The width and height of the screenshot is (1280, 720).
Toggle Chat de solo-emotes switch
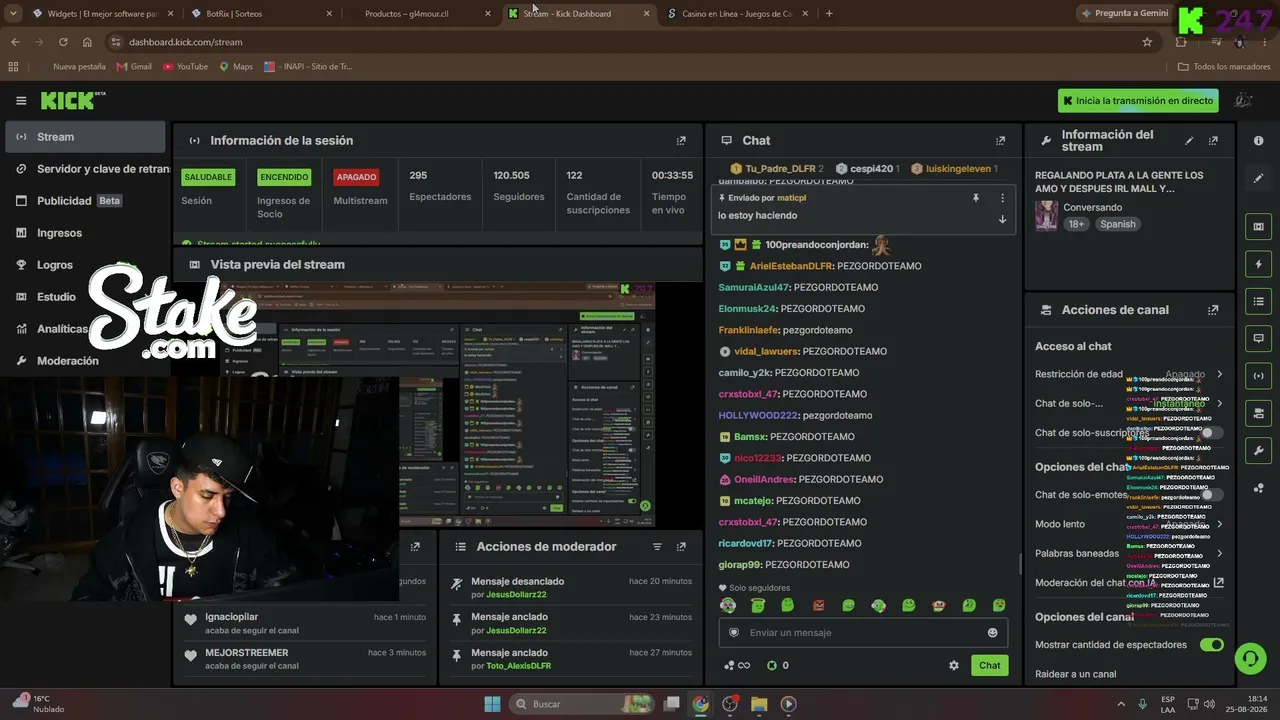tap(1211, 495)
